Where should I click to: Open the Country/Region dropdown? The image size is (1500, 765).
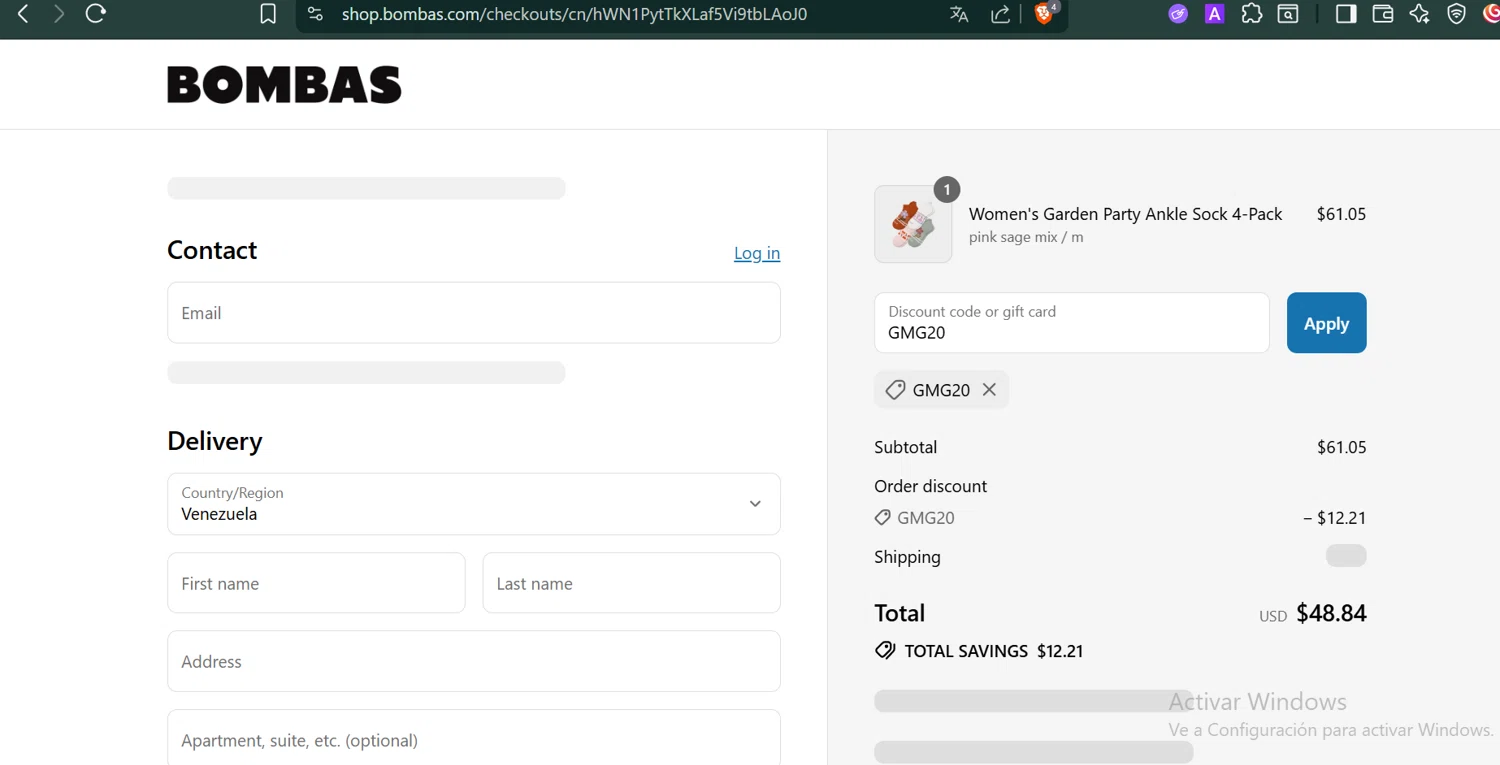474,504
